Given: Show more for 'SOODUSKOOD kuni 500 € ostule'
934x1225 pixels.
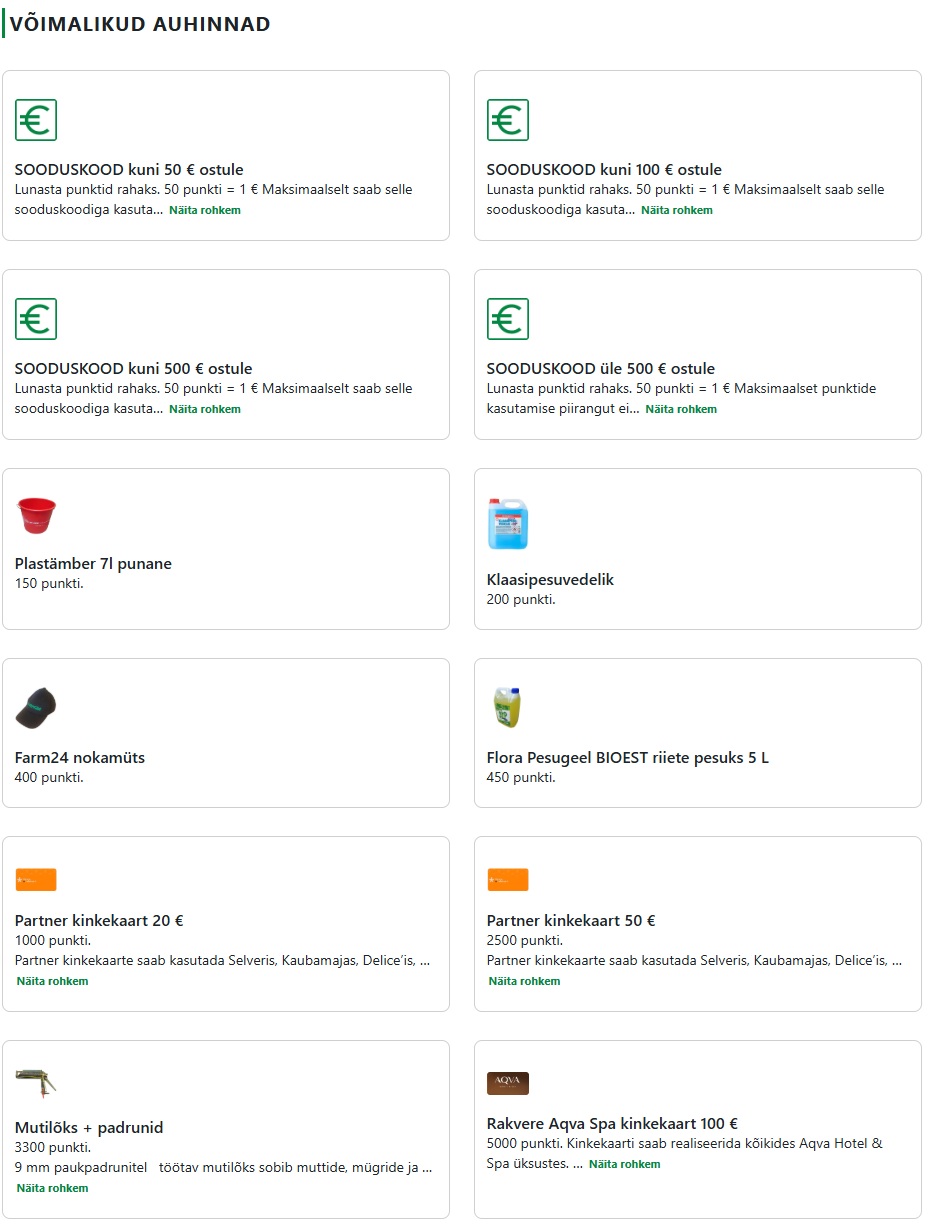Looking at the screenshot, I should 205,410.
